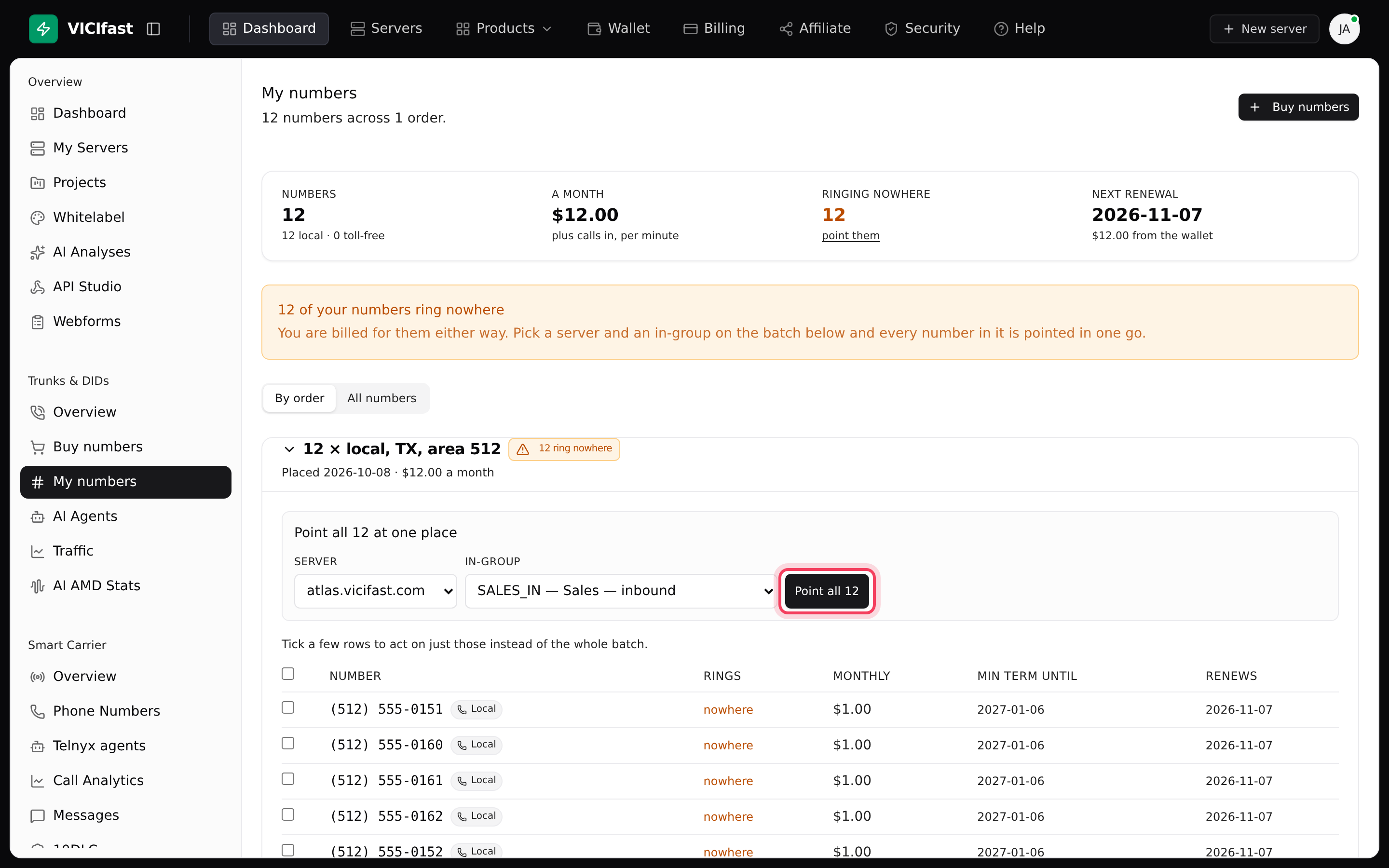Open Whitelabel palette icon in sidebar
This screenshot has width=1389, height=868.
37,217
